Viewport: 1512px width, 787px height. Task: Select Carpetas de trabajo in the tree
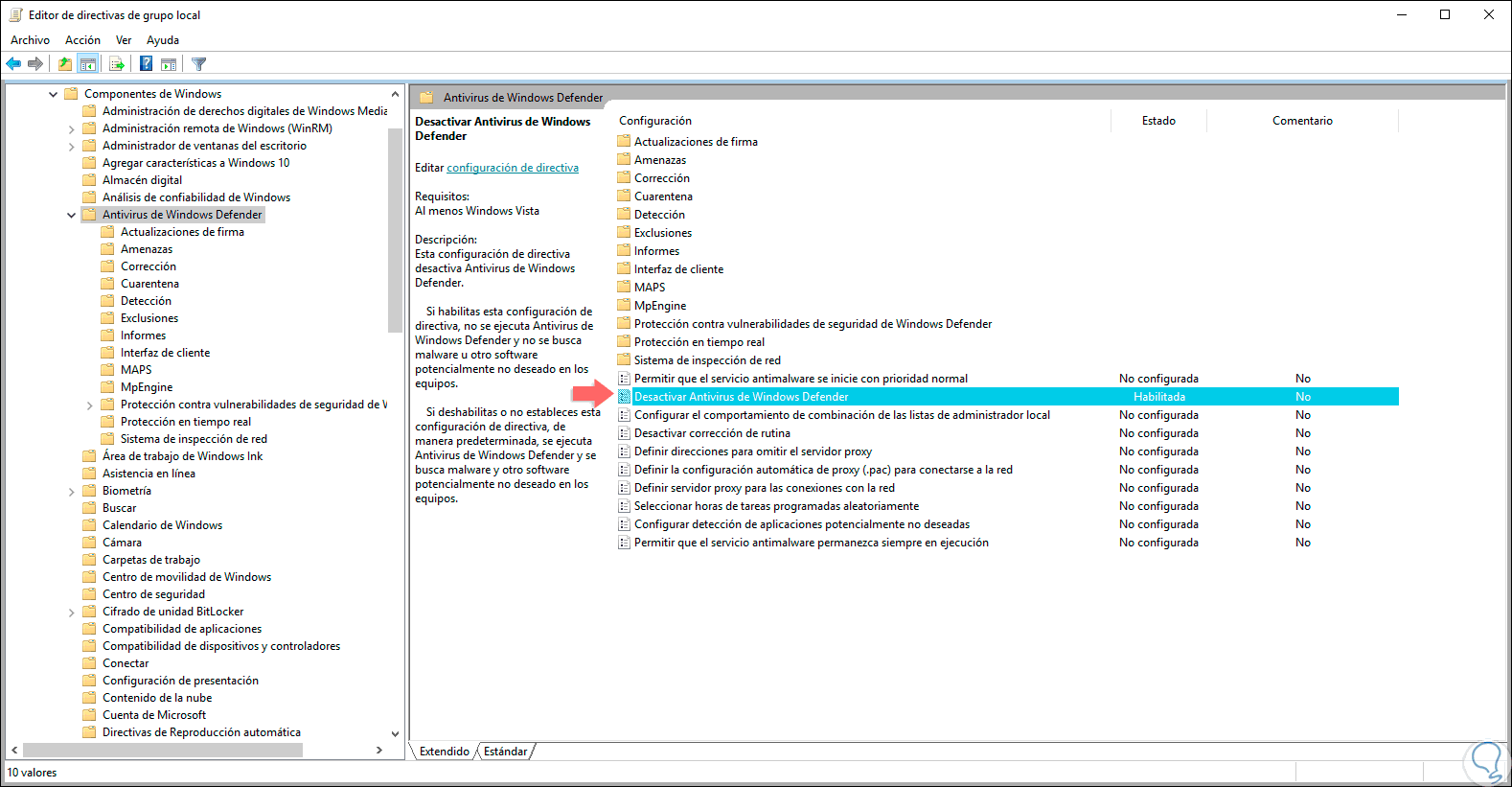(x=151, y=560)
